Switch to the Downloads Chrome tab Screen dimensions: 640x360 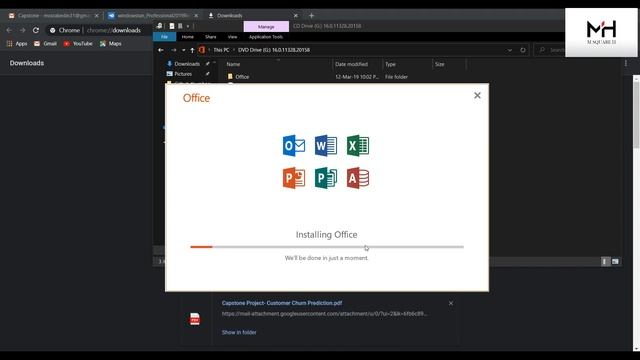tap(253, 16)
